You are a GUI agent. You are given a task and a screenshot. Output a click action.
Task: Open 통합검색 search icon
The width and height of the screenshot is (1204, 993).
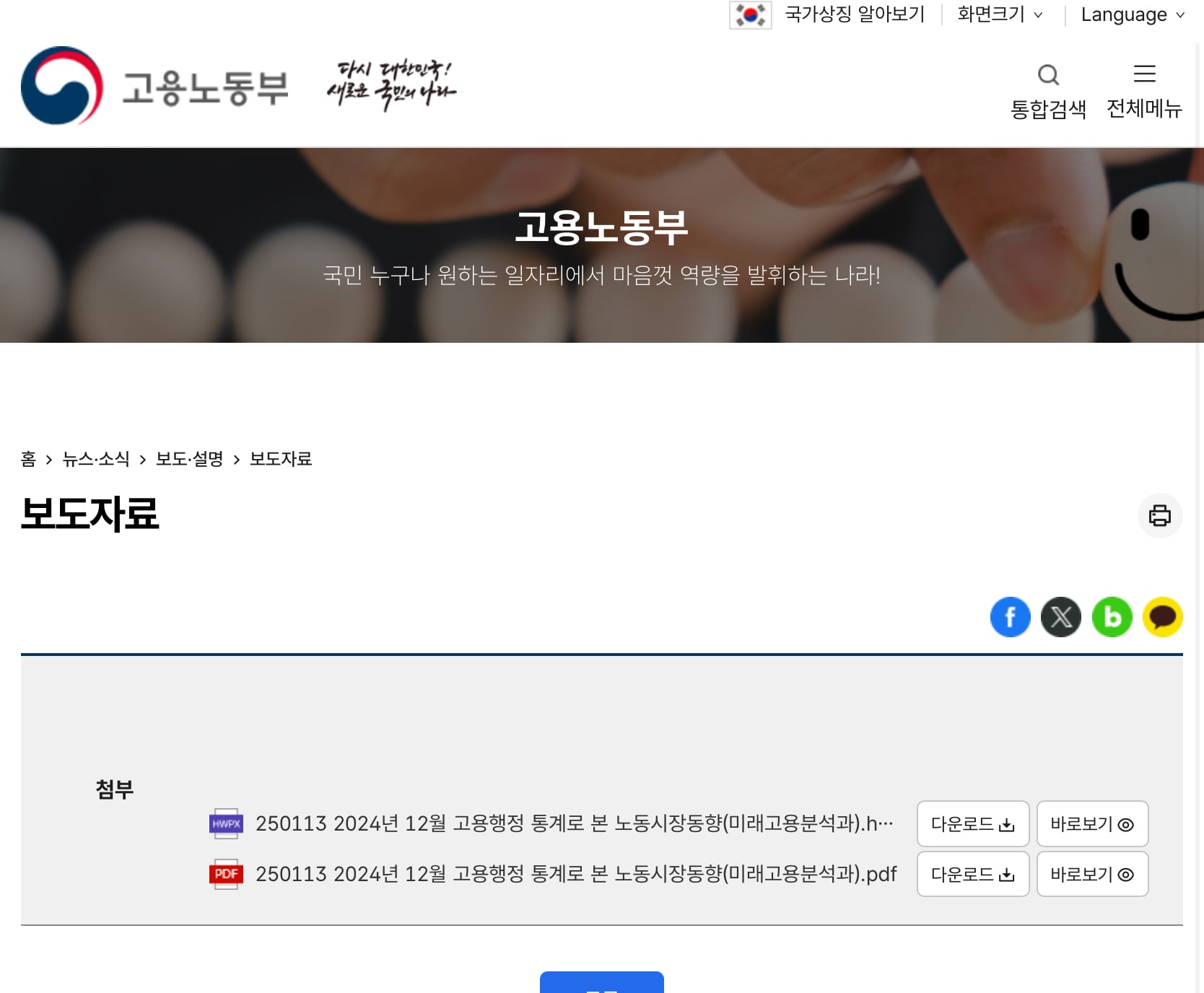point(1048,91)
